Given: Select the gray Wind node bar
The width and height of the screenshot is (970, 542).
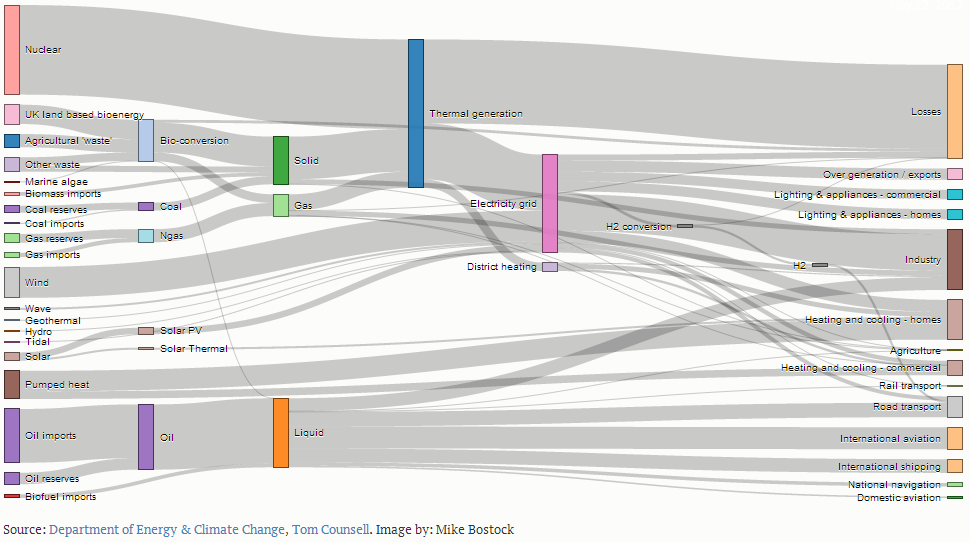Looking at the screenshot, I should tap(12, 283).
